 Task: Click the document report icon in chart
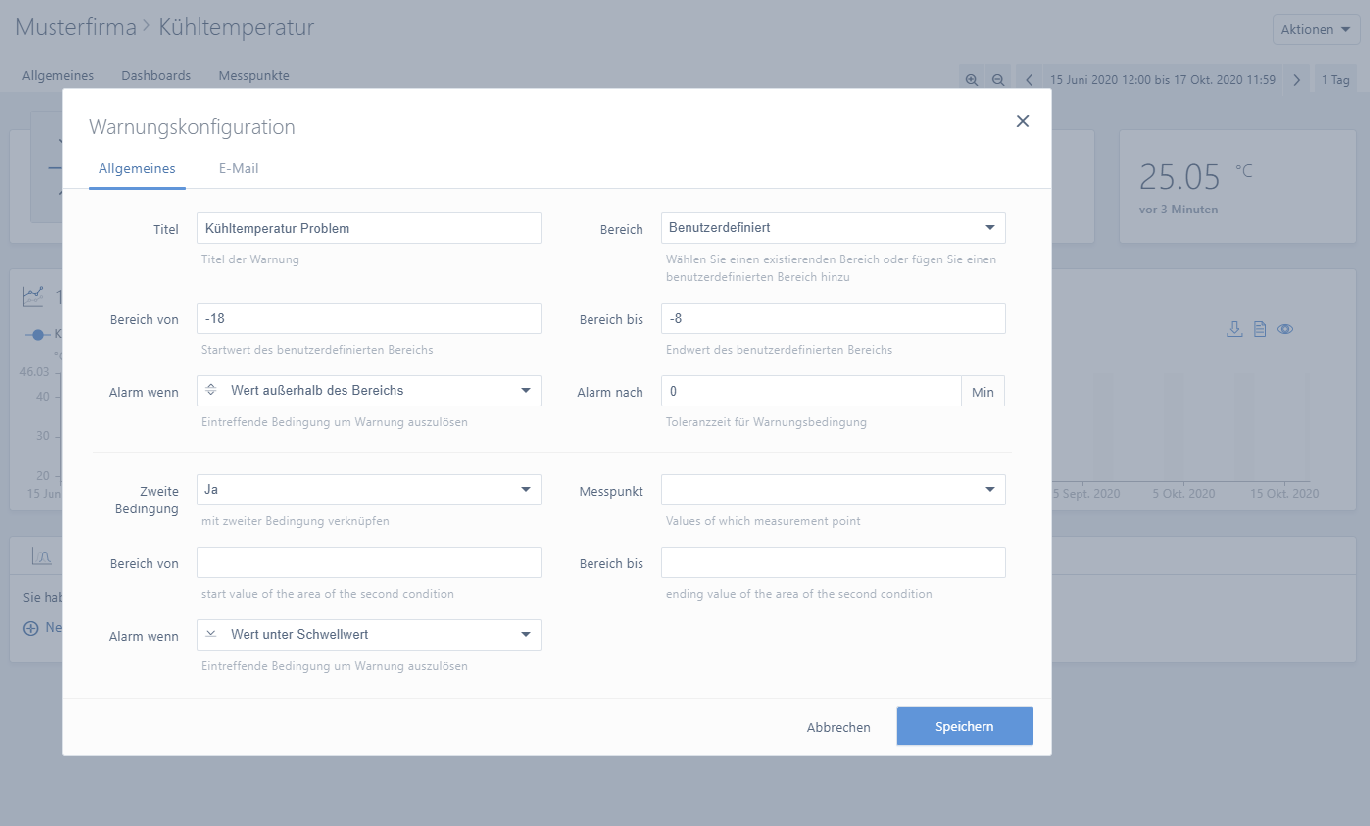click(x=1260, y=329)
